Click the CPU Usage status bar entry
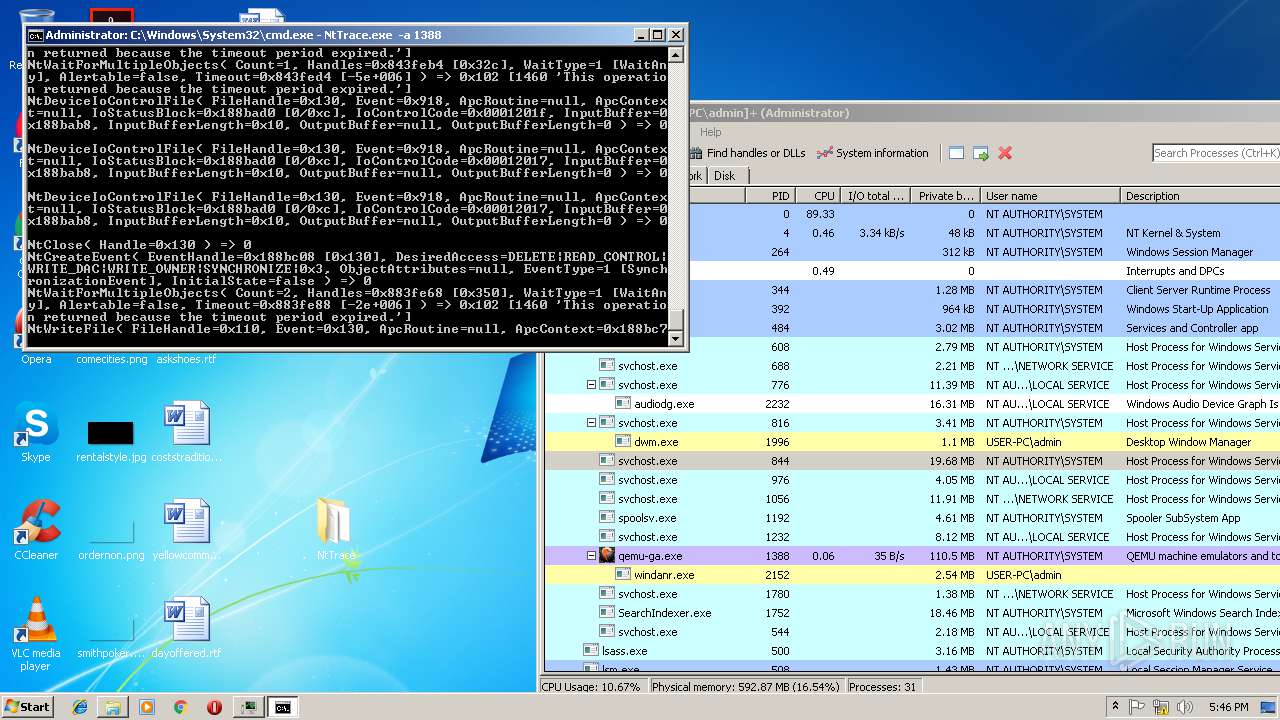 593,687
